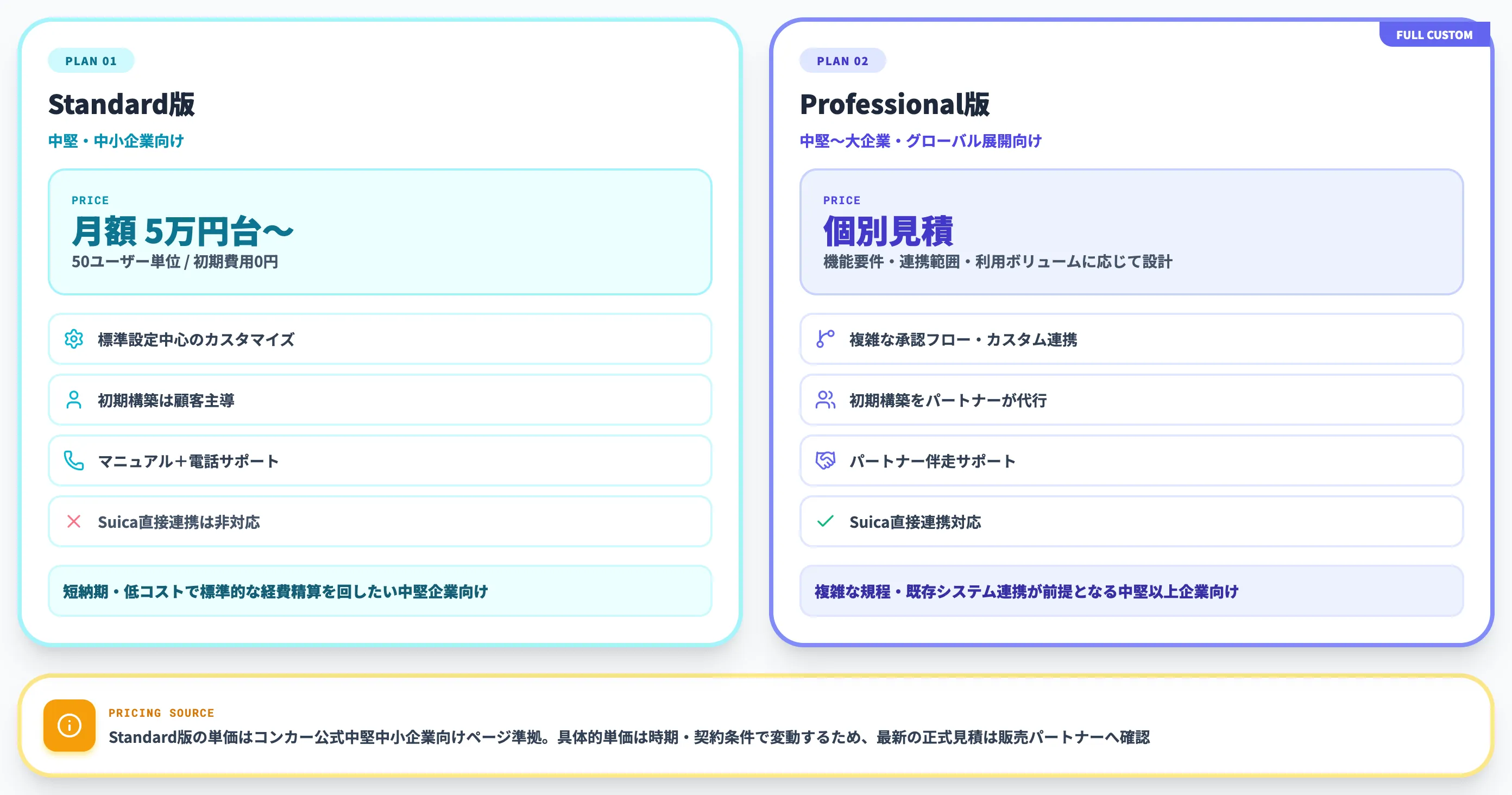Click the PRICING SOURCE label
This screenshot has height=795, width=1512.
coord(161,713)
